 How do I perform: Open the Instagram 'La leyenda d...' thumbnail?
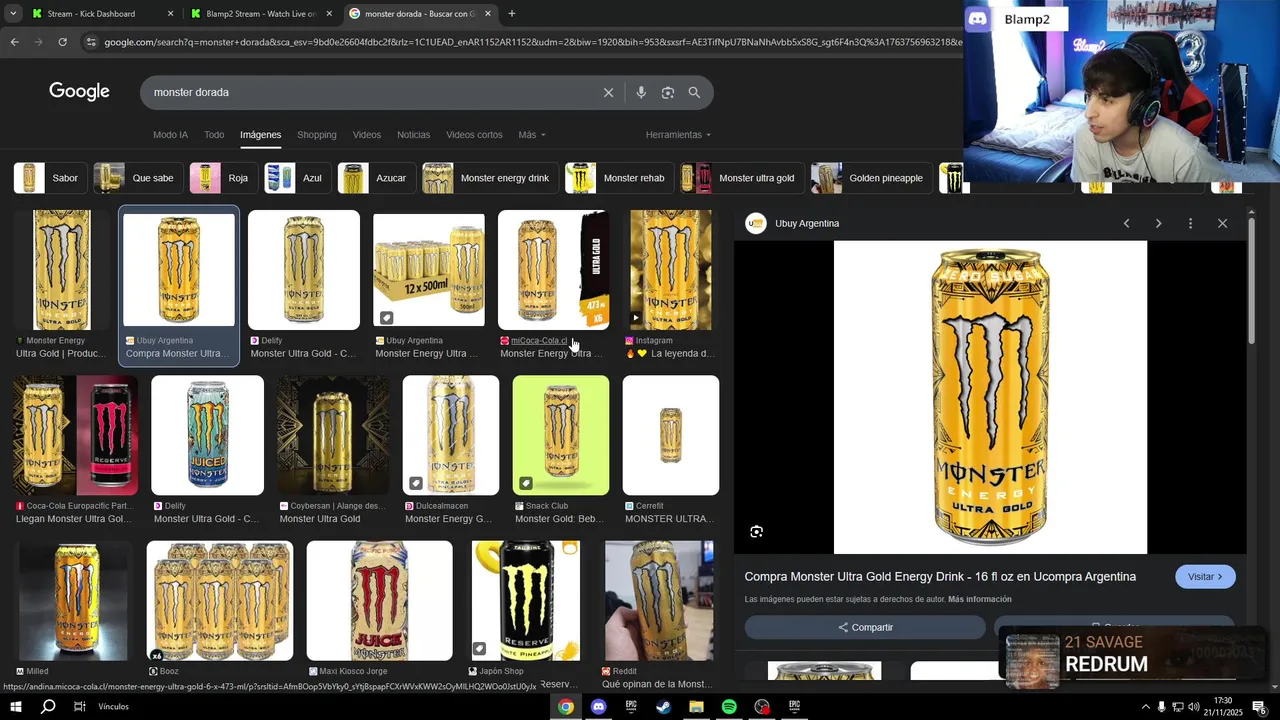tap(671, 270)
